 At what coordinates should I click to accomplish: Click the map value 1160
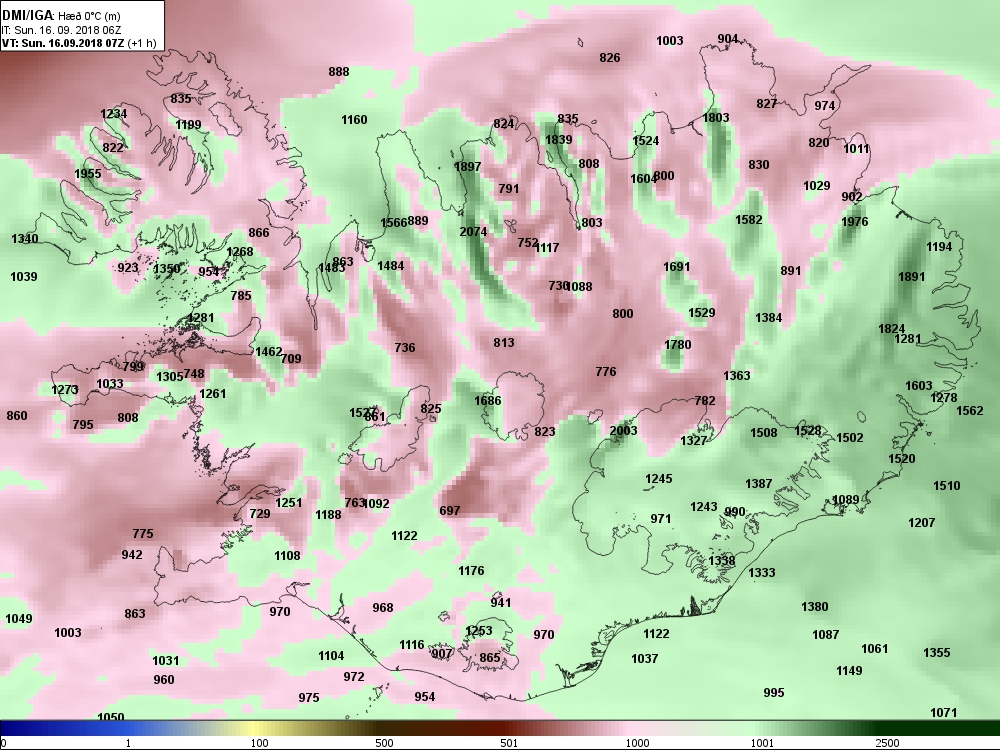click(x=354, y=120)
